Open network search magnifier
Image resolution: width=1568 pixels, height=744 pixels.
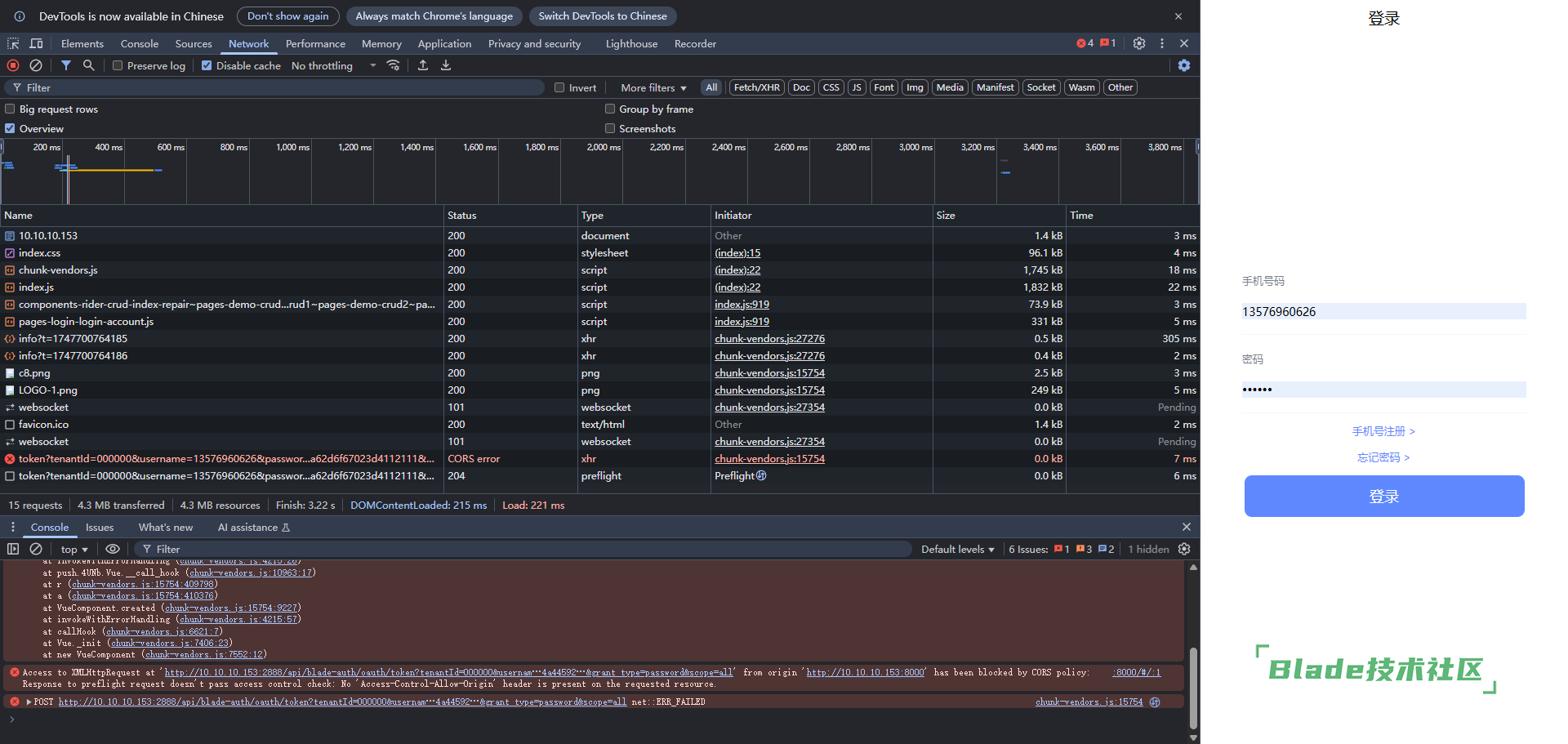88,65
